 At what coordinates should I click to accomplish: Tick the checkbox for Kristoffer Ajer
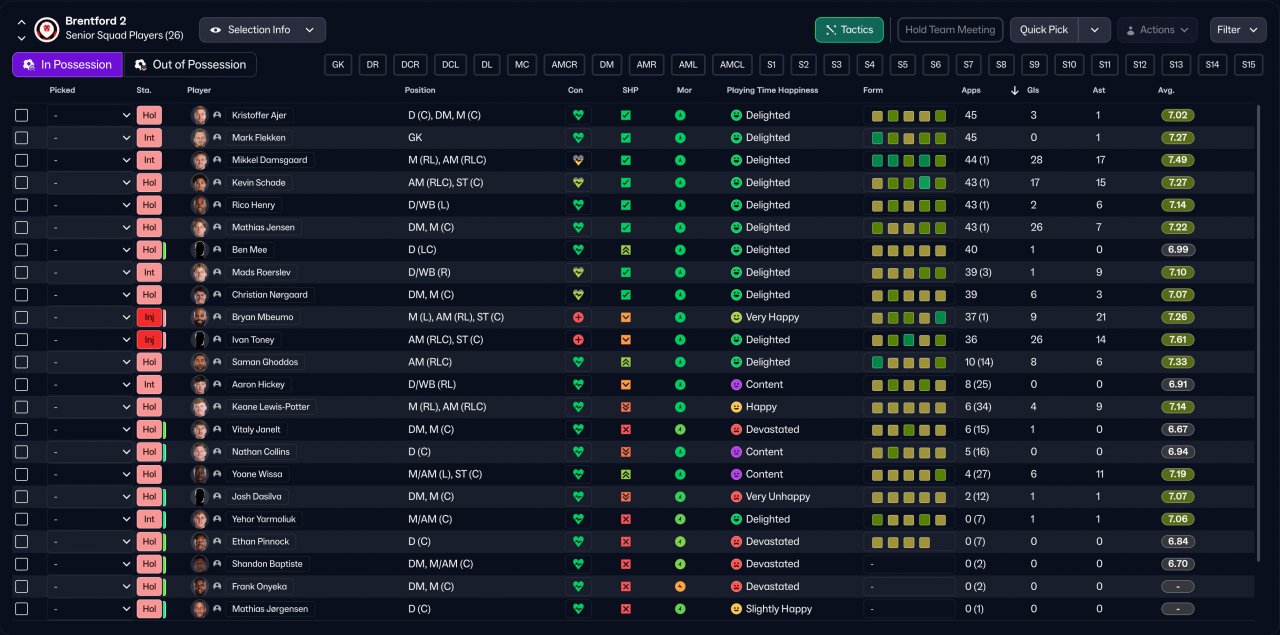point(22,115)
